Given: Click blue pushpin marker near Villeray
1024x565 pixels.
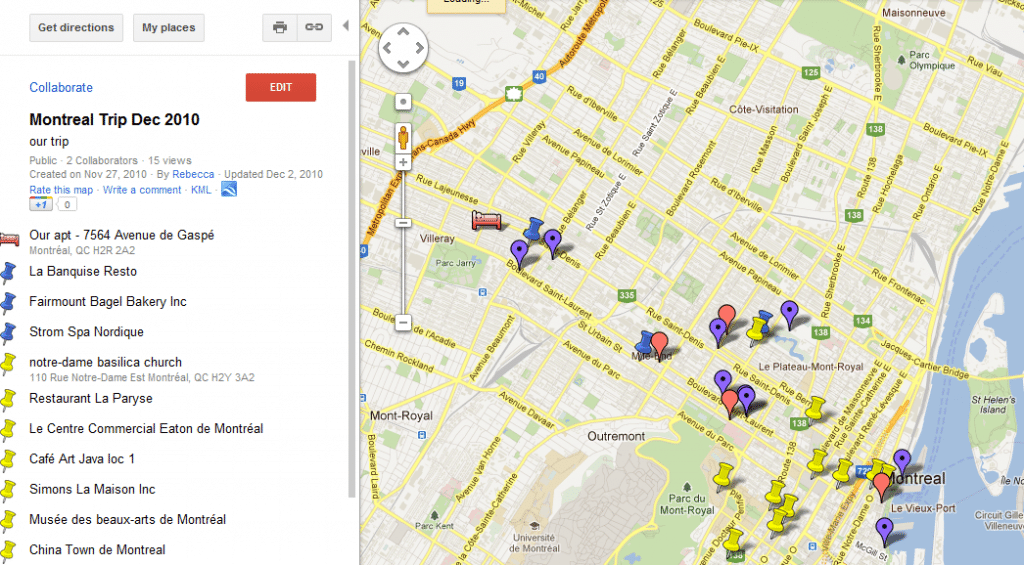Looking at the screenshot, I should pos(534,229).
